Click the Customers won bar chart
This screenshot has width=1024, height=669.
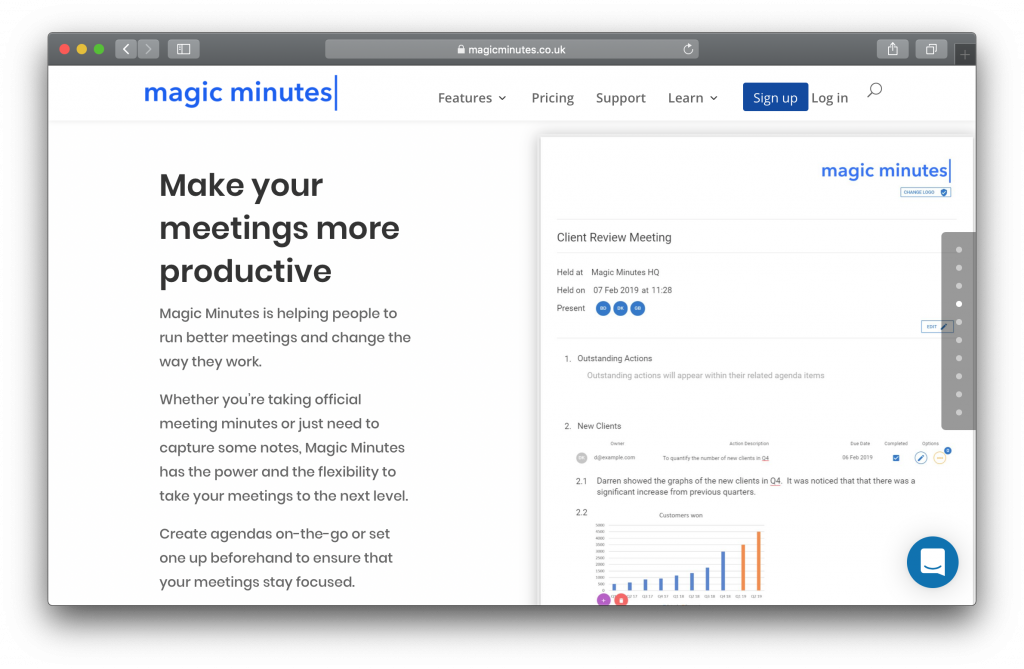678,556
